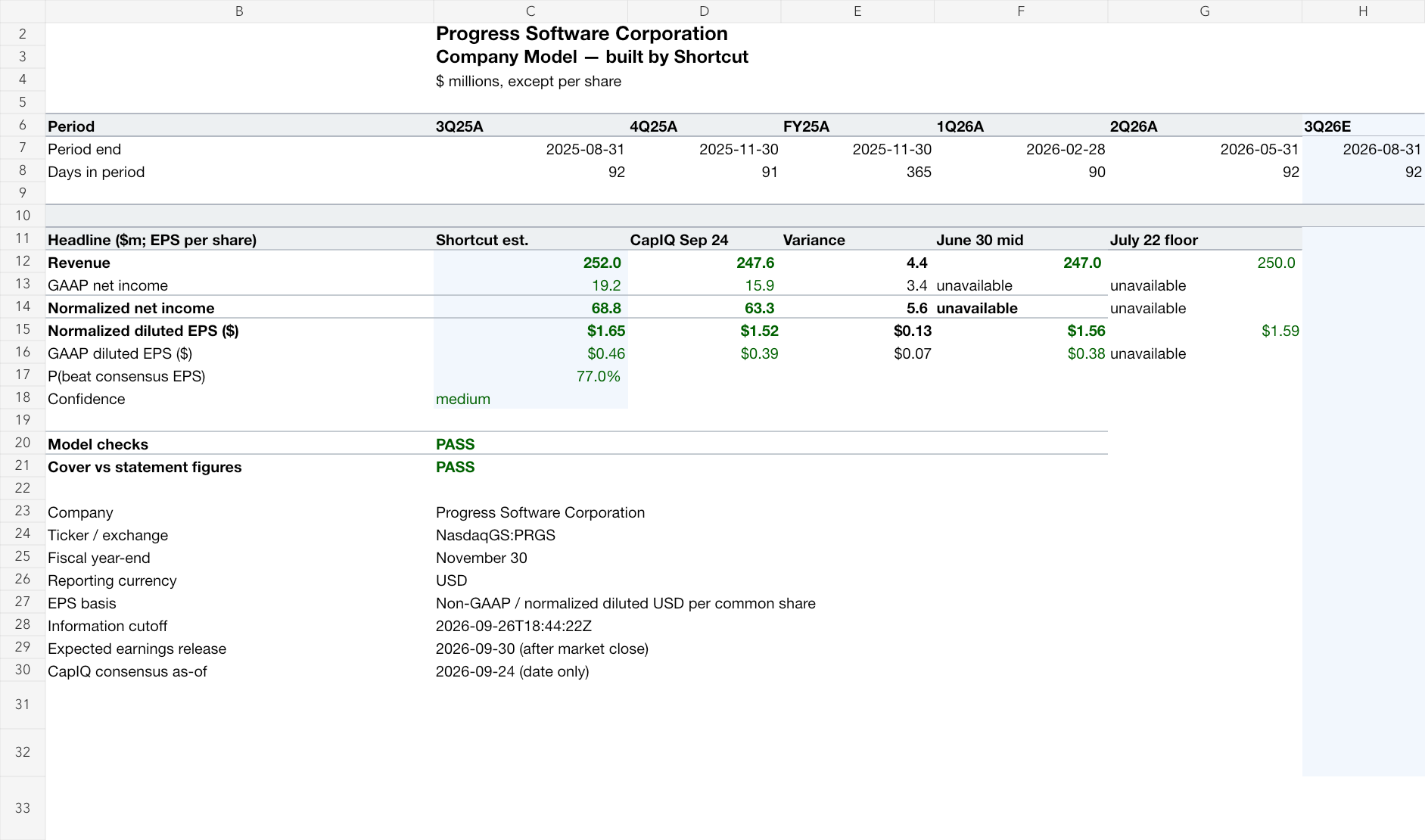Click the period end date 2025-08-31
This screenshot has height=840, width=1425.
(x=585, y=149)
